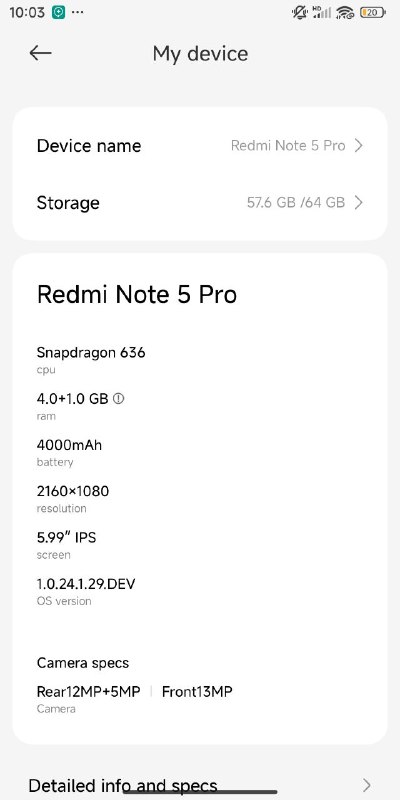400x800 pixels.
Task: Tap the 1.0.24.1.29.DEV OS version
Action: click(86, 584)
